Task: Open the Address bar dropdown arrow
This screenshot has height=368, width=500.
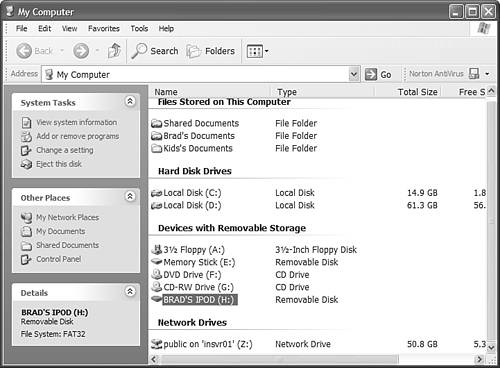Action: [x=354, y=74]
